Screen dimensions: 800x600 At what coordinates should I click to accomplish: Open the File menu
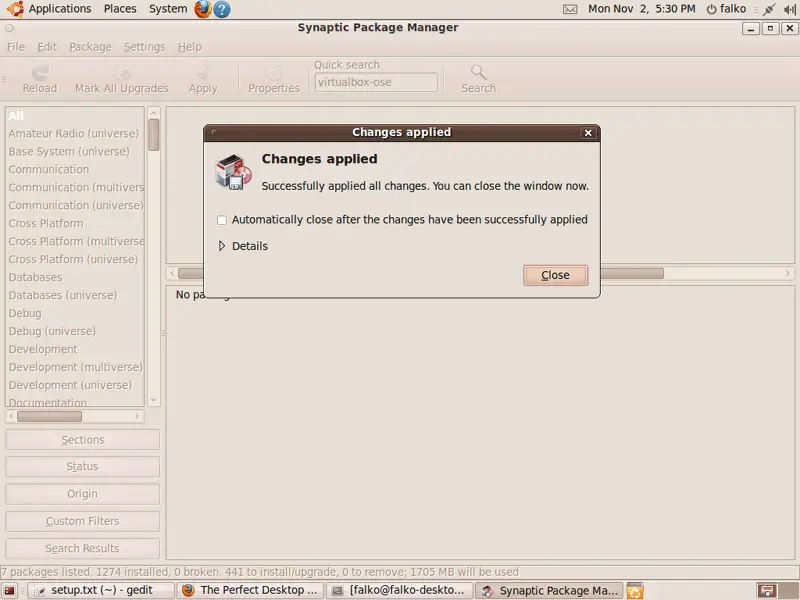pyautogui.click(x=16, y=47)
